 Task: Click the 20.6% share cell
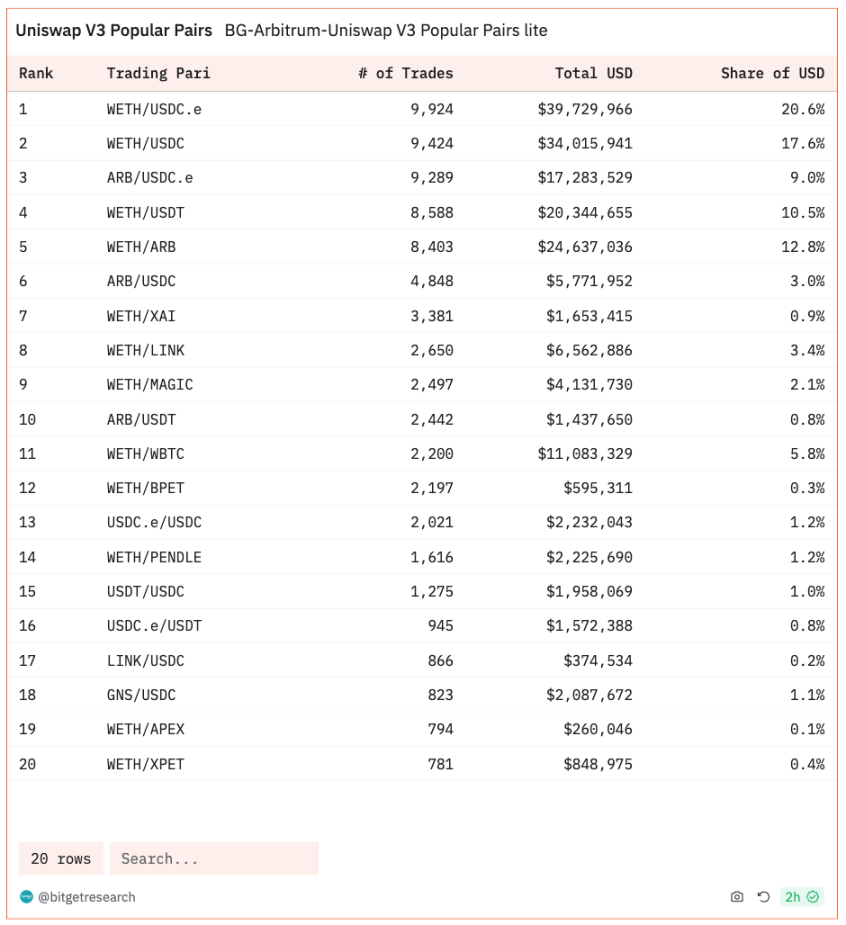pyautogui.click(x=803, y=109)
